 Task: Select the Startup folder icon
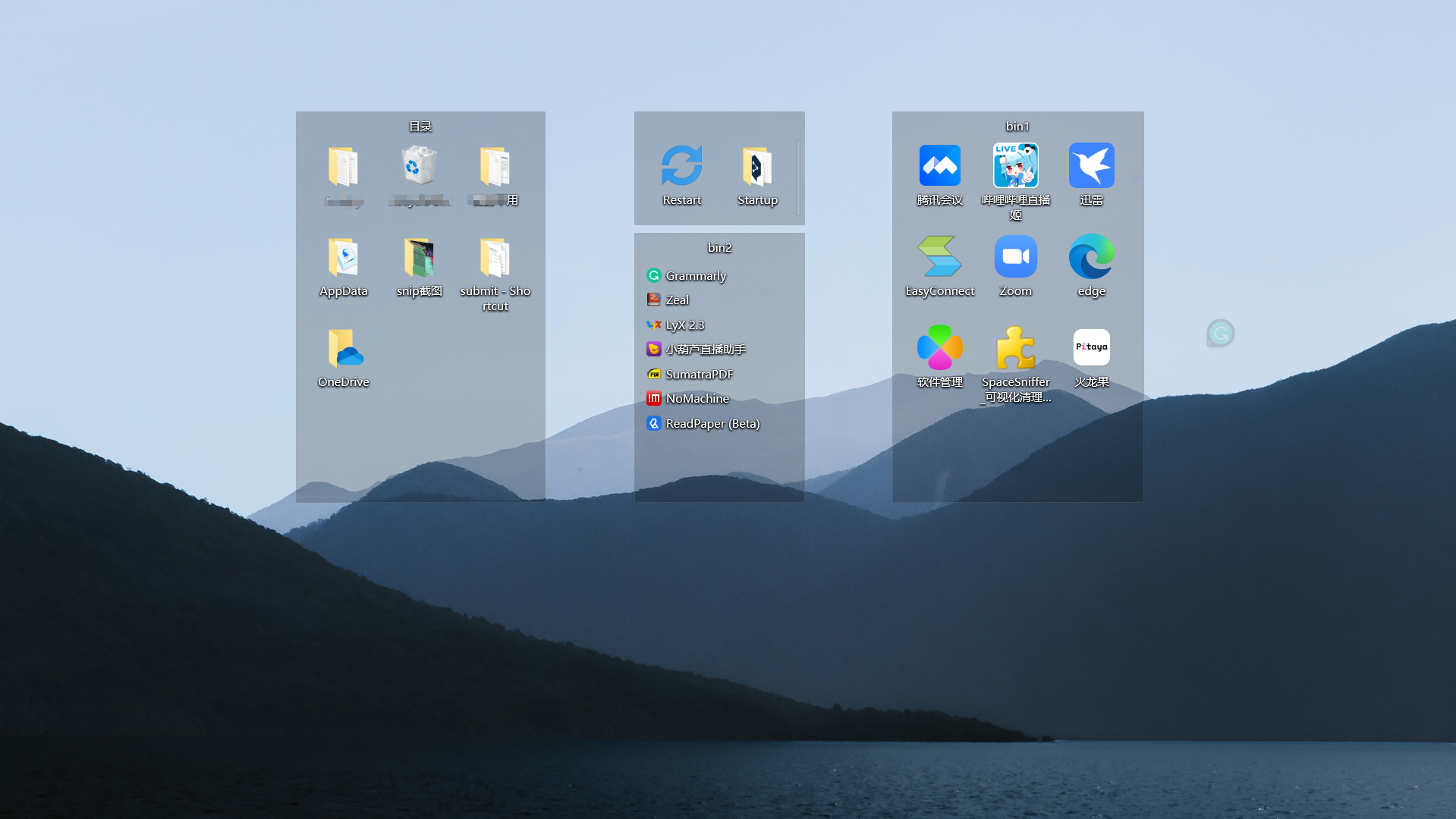coord(757,166)
